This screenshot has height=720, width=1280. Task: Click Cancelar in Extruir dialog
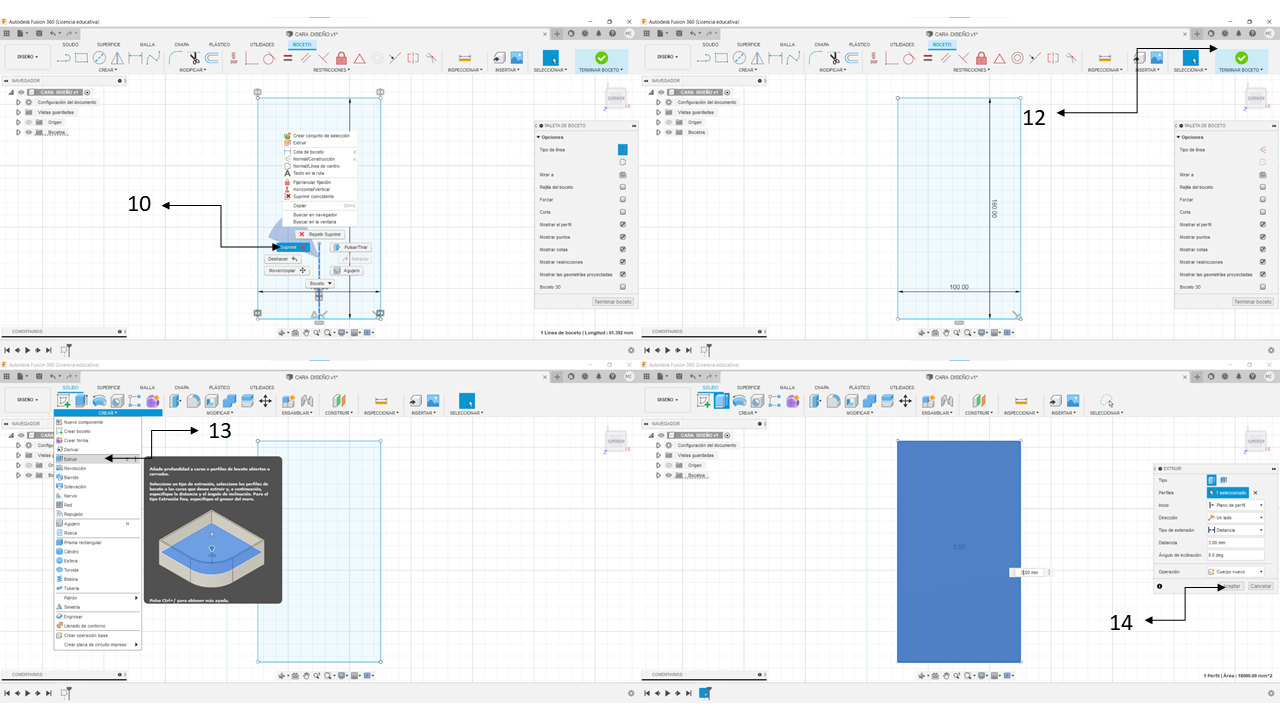click(x=1261, y=586)
